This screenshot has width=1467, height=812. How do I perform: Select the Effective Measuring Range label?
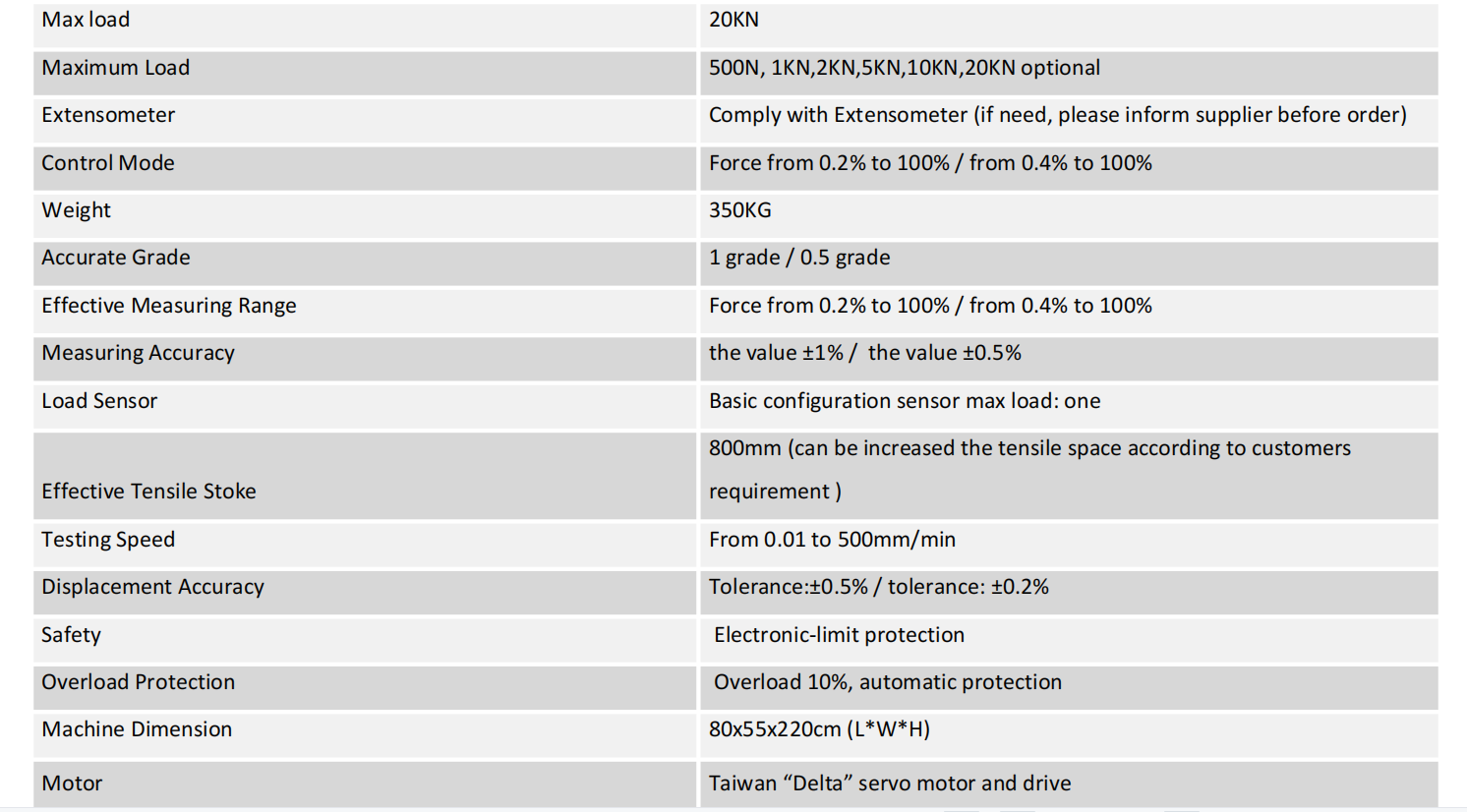[x=168, y=306]
